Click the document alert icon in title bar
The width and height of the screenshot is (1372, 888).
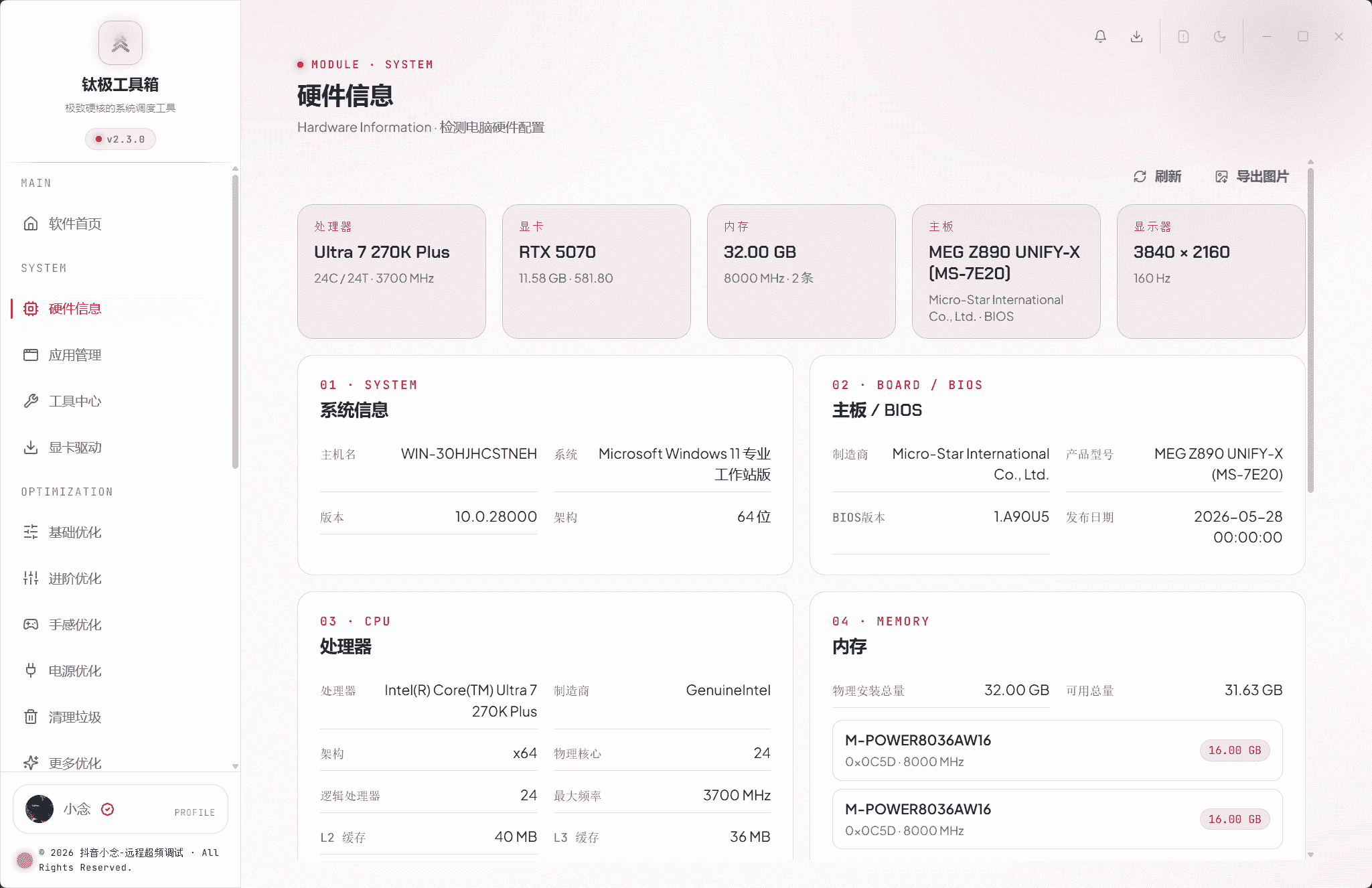[x=1183, y=36]
